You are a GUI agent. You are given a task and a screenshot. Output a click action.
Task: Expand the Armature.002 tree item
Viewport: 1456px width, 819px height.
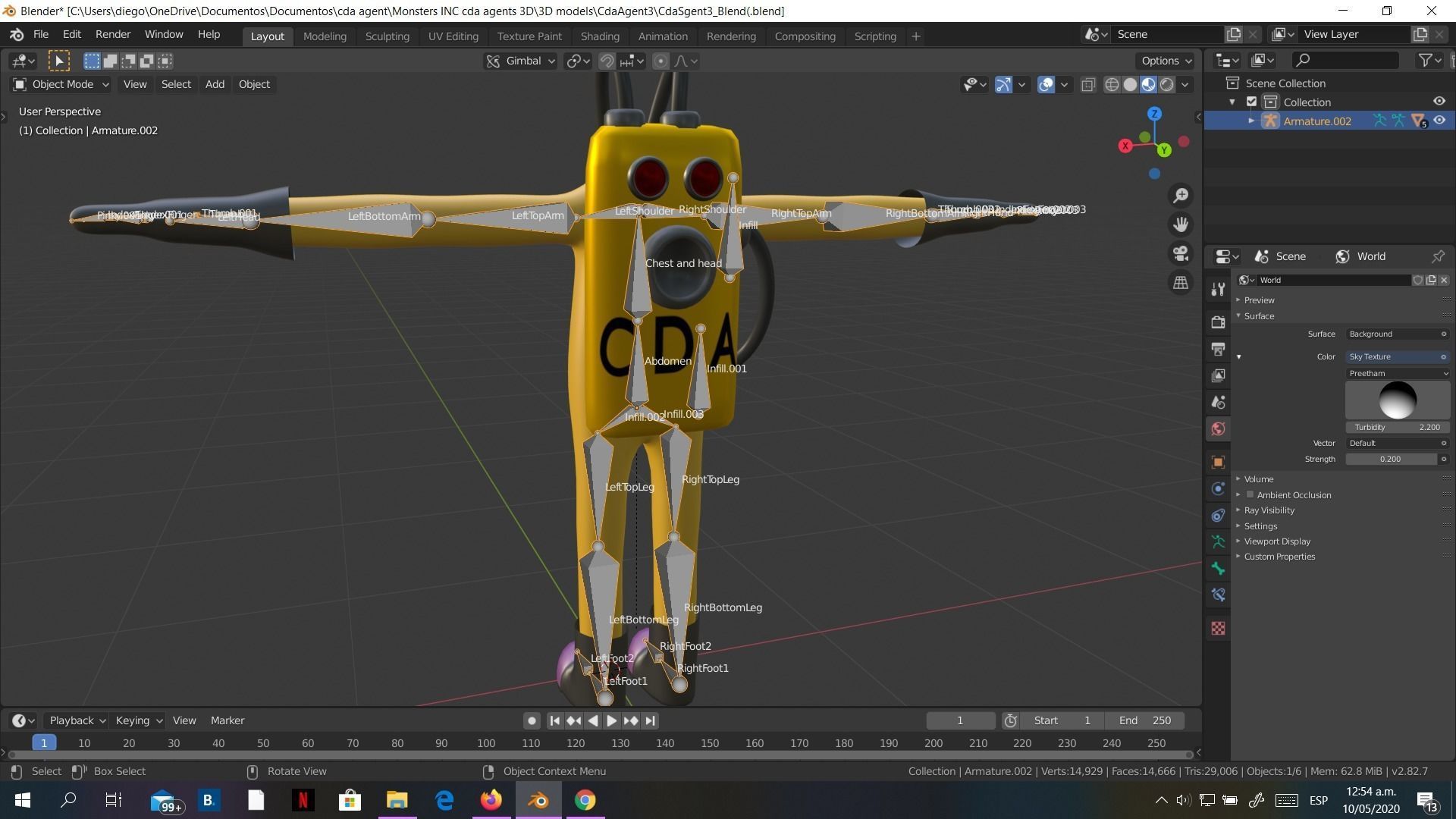coord(1251,121)
